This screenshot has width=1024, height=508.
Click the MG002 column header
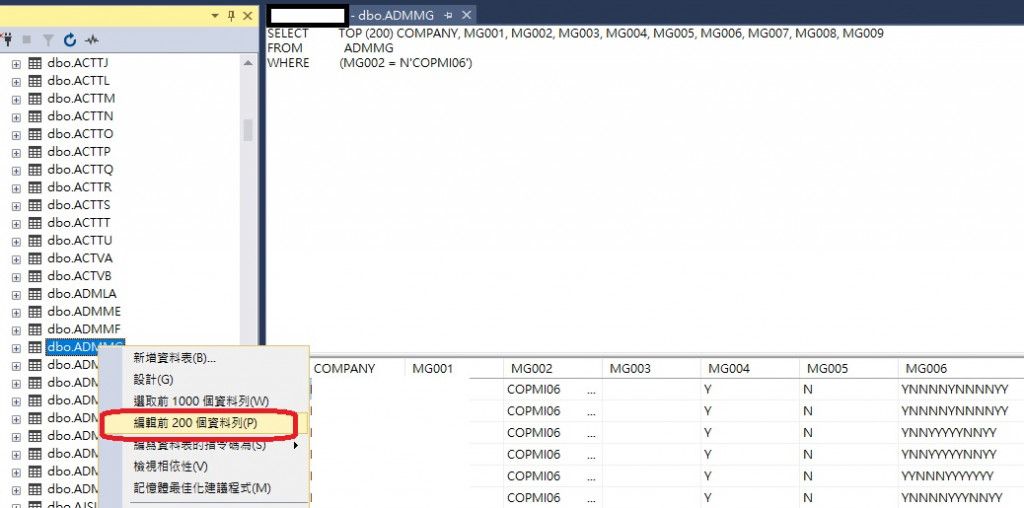(552, 369)
